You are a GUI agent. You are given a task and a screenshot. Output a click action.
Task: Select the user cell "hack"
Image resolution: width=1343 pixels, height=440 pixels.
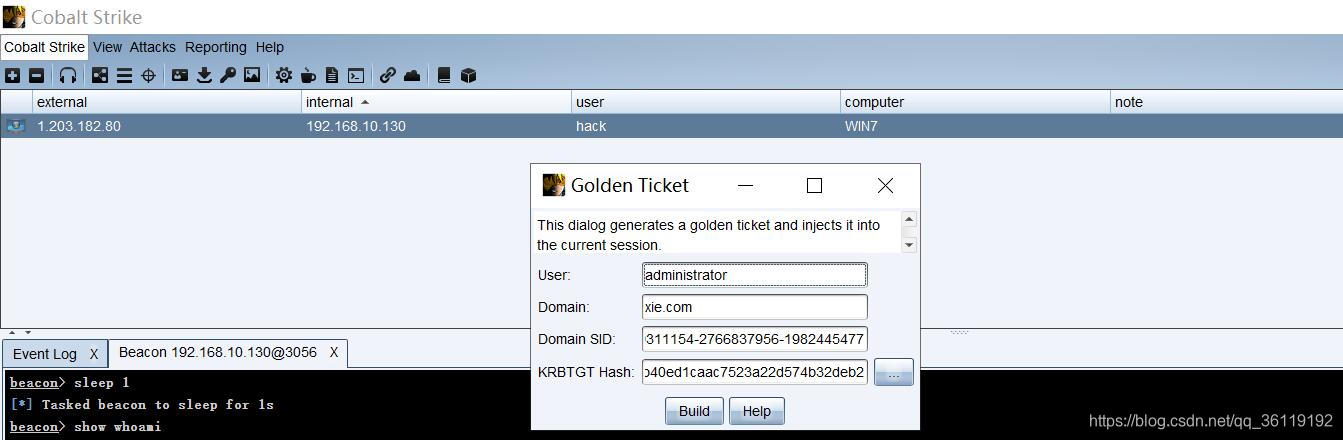pyautogui.click(x=706, y=126)
